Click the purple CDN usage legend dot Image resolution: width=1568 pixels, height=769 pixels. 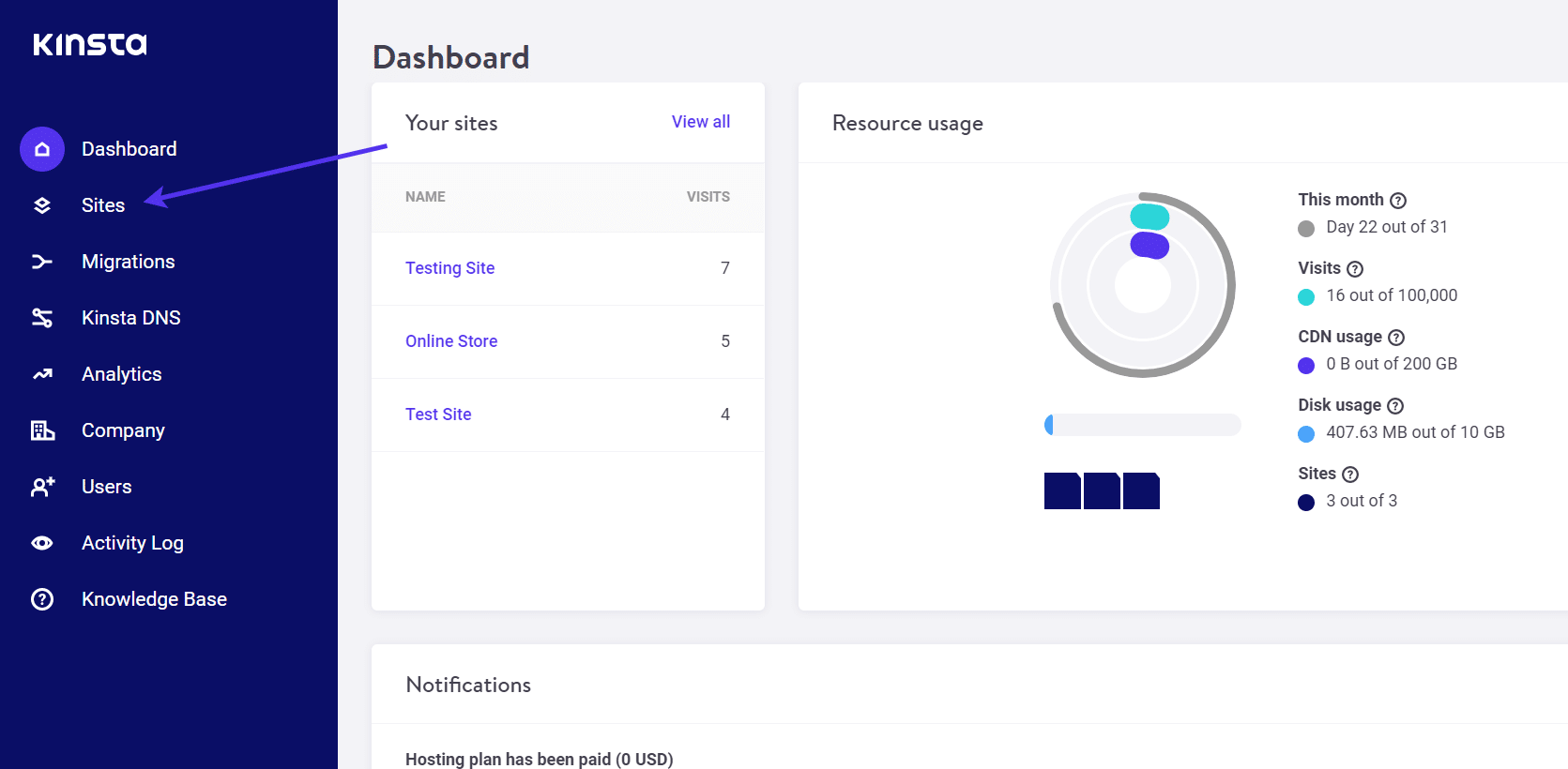pyautogui.click(x=1306, y=366)
